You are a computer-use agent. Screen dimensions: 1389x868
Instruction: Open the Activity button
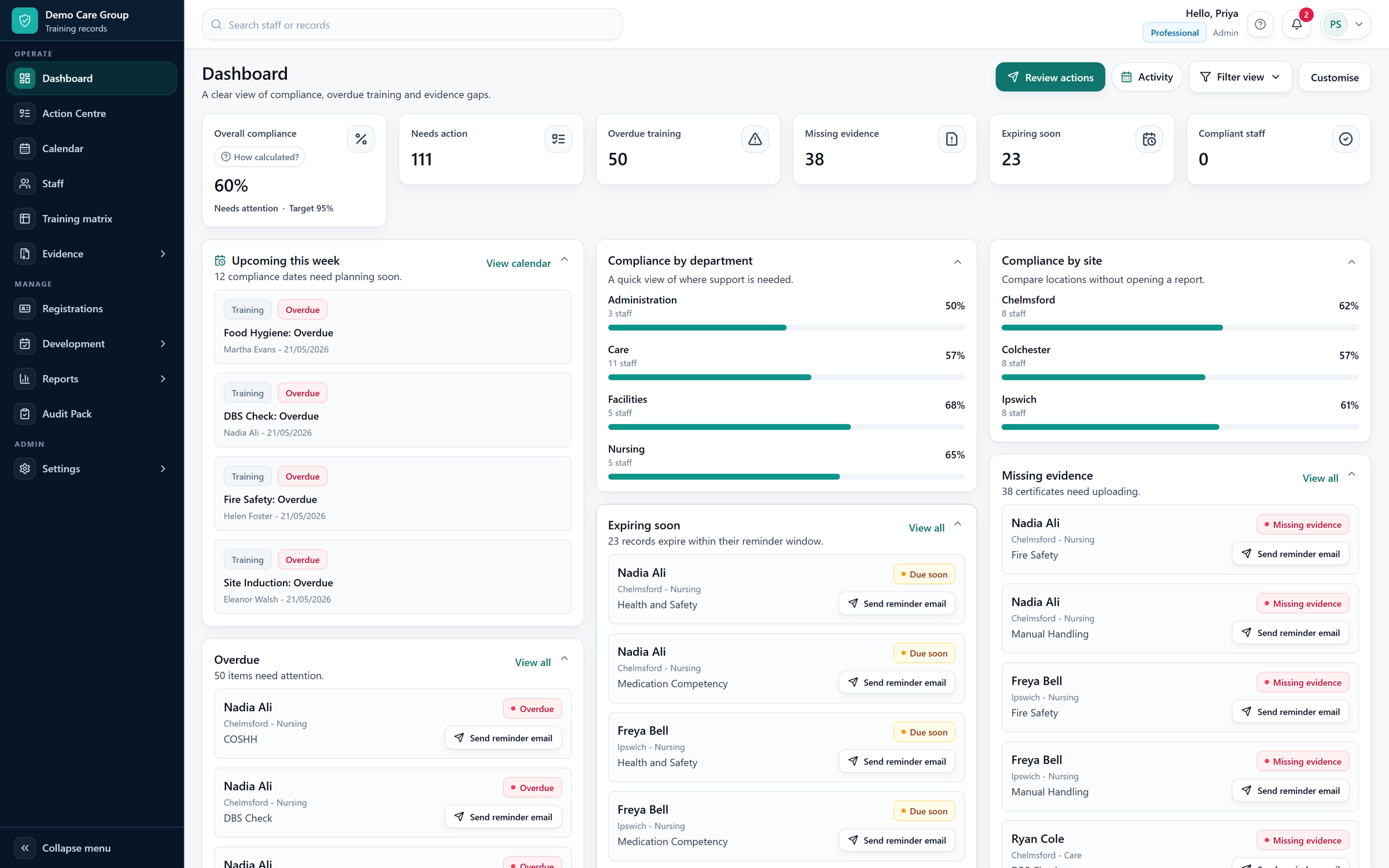click(x=1147, y=77)
